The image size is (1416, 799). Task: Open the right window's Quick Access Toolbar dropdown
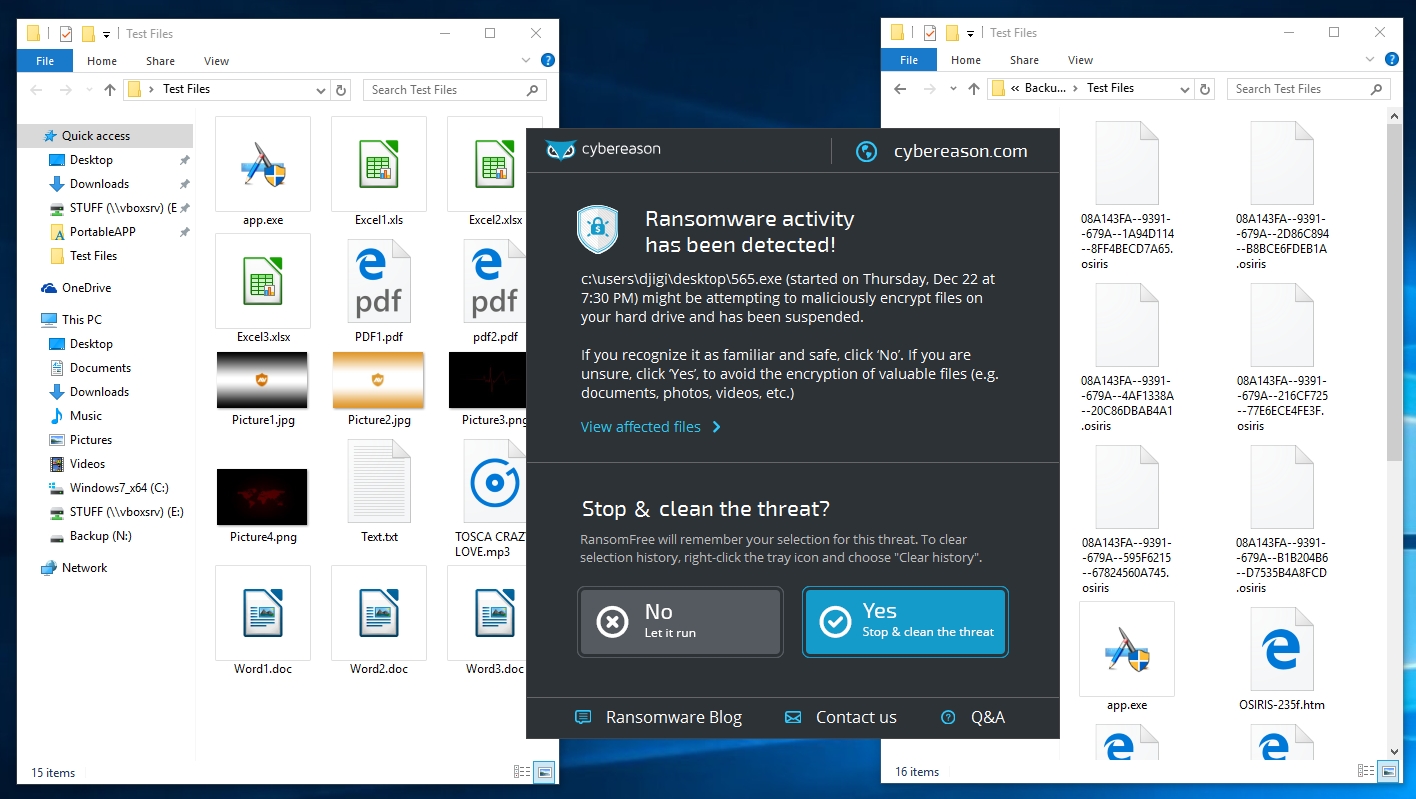click(x=971, y=35)
